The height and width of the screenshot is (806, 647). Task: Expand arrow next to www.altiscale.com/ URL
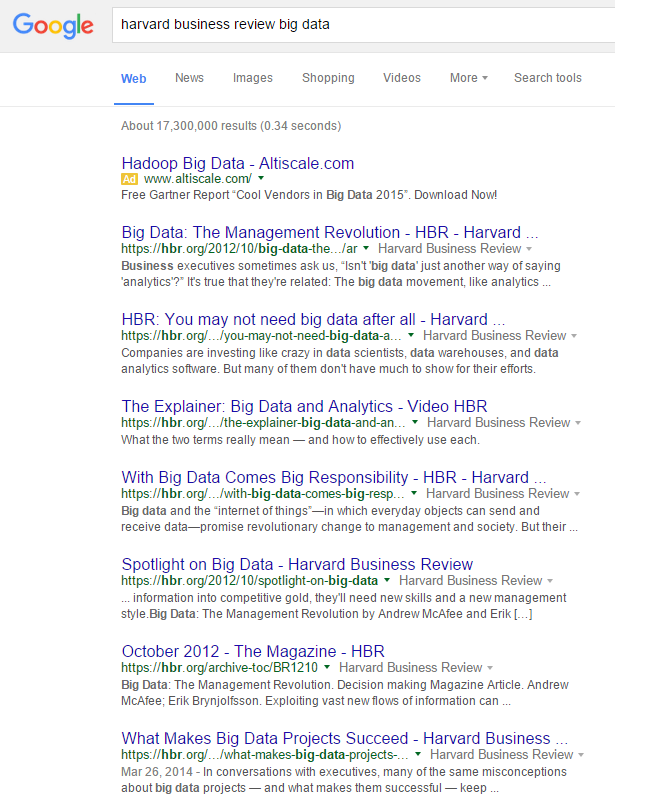(x=261, y=178)
